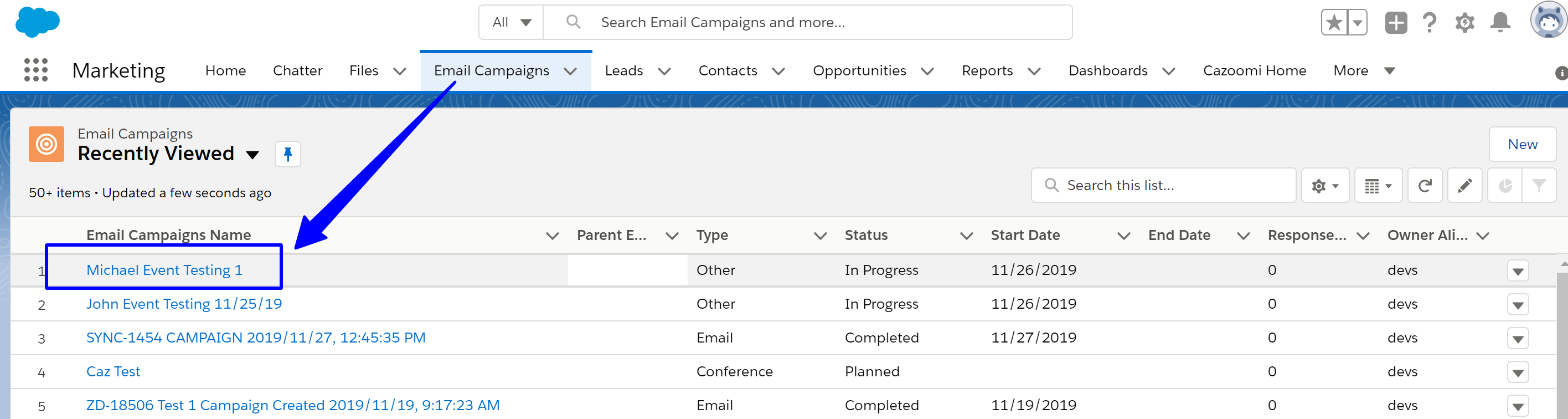The image size is (1568, 419).
Task: Open Email Campaigns Name column chevron menu
Action: (x=552, y=236)
